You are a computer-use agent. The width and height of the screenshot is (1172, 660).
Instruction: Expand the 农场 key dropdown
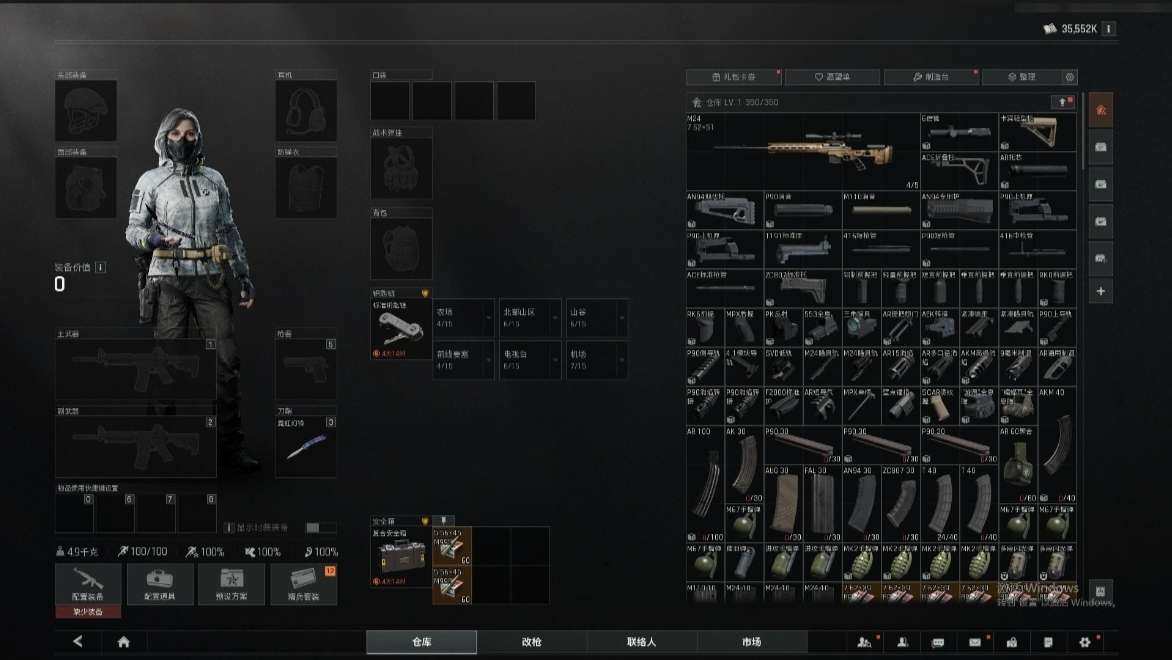click(487, 318)
